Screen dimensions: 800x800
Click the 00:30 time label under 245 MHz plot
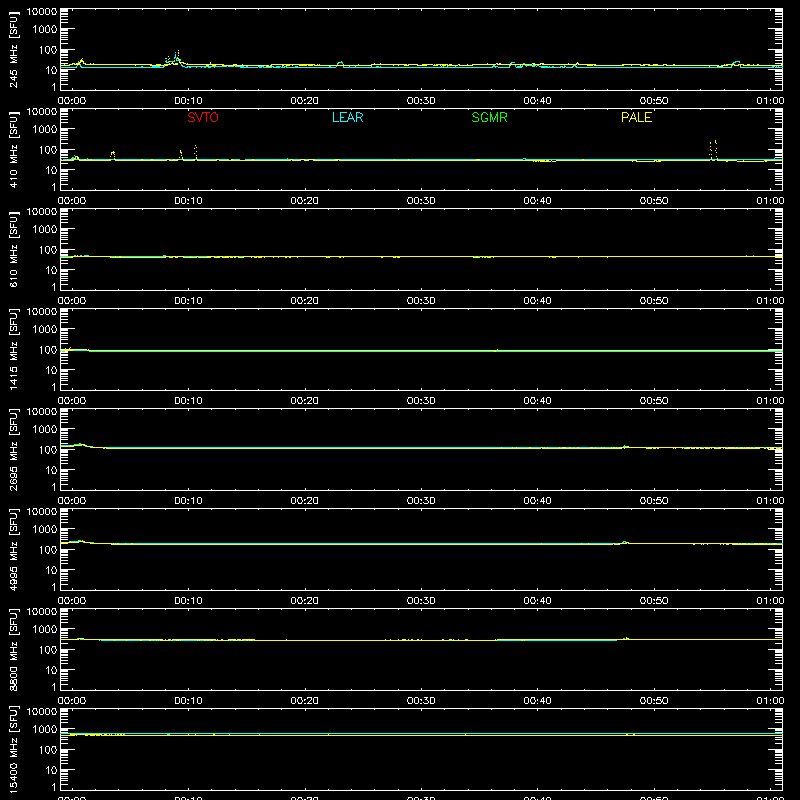(x=421, y=101)
